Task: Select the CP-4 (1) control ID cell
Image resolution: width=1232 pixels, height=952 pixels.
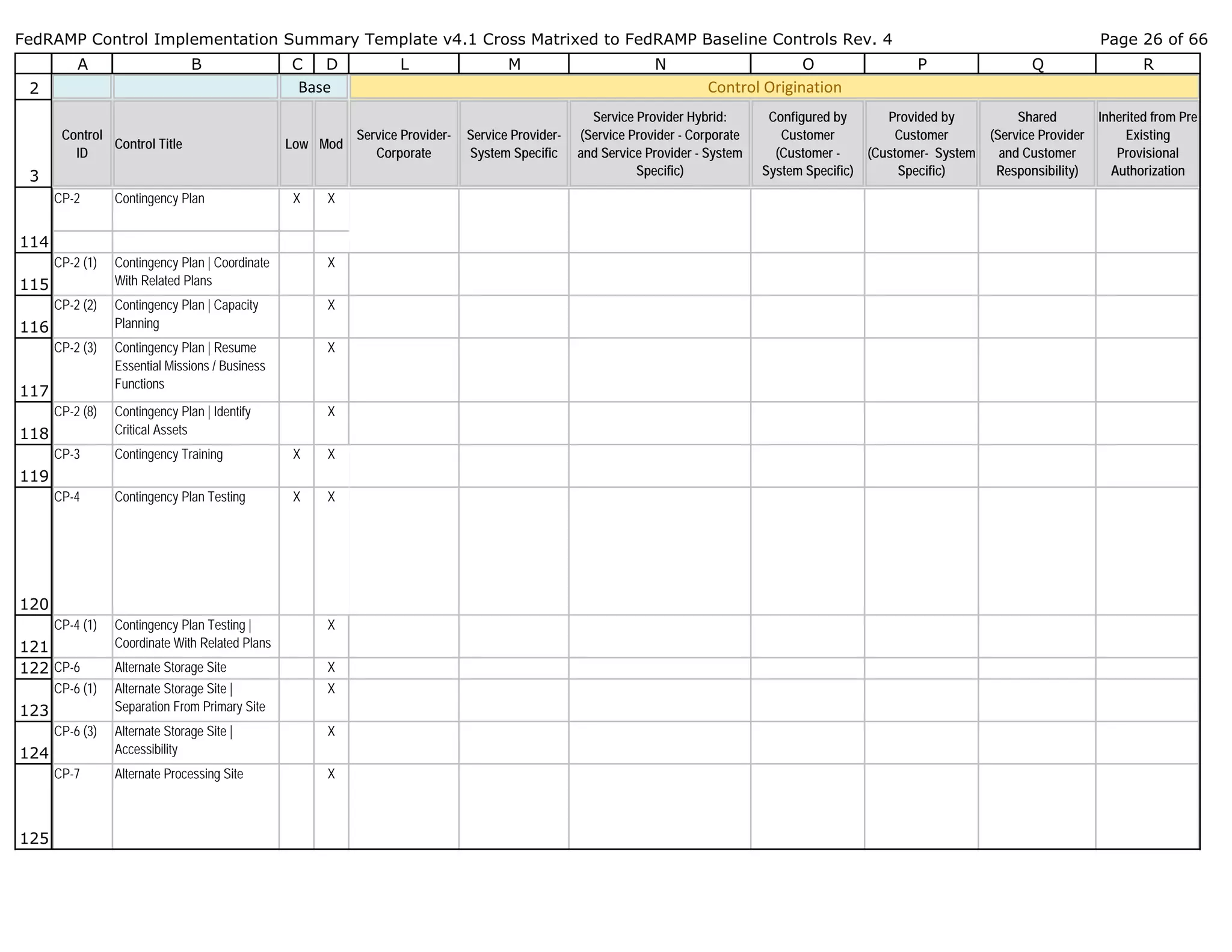Action: click(x=75, y=625)
